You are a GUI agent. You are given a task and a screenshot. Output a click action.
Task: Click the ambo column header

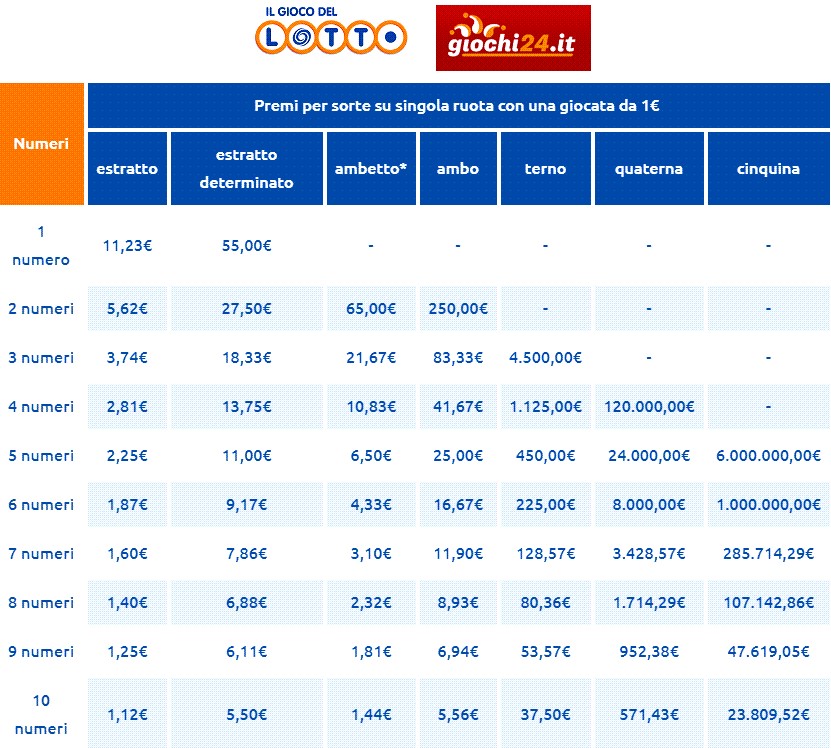point(457,169)
